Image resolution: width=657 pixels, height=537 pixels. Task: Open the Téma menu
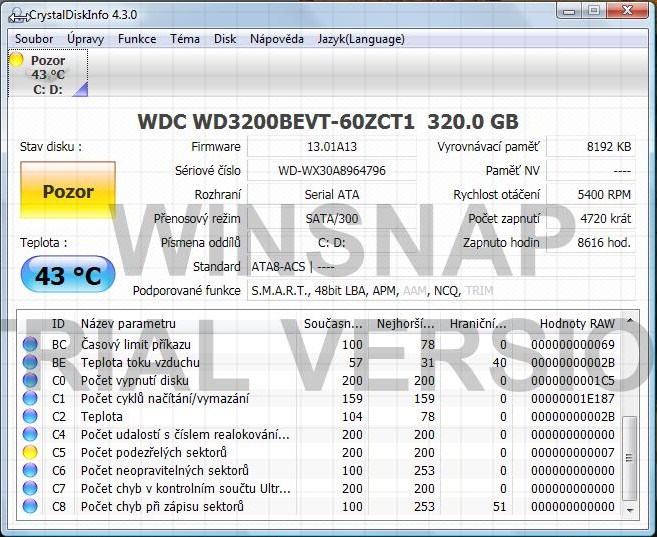tap(185, 39)
